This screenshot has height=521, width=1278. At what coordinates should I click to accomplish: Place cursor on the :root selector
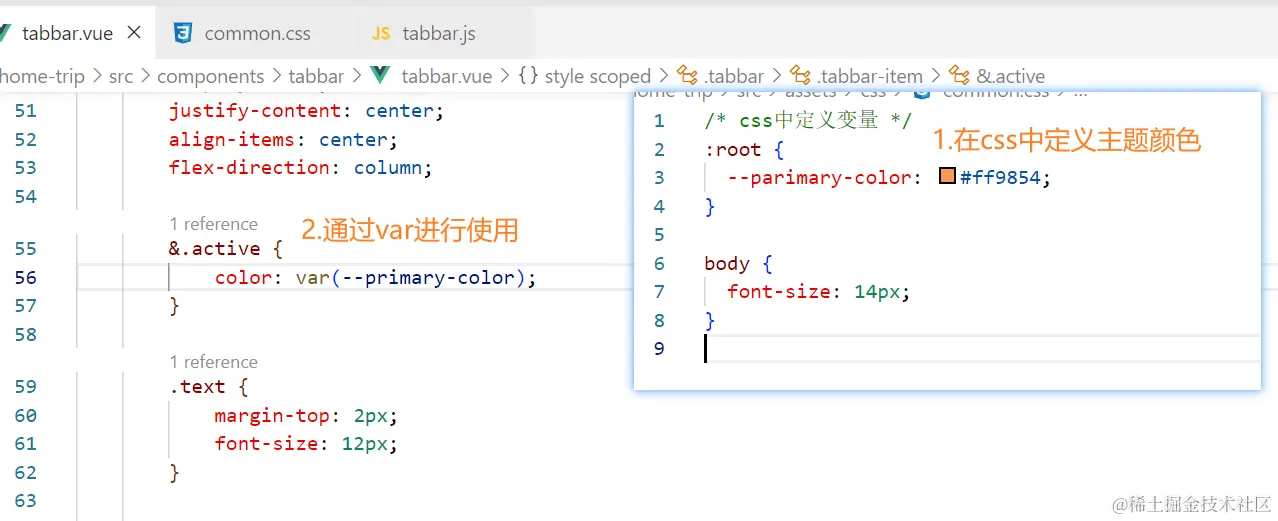732,150
